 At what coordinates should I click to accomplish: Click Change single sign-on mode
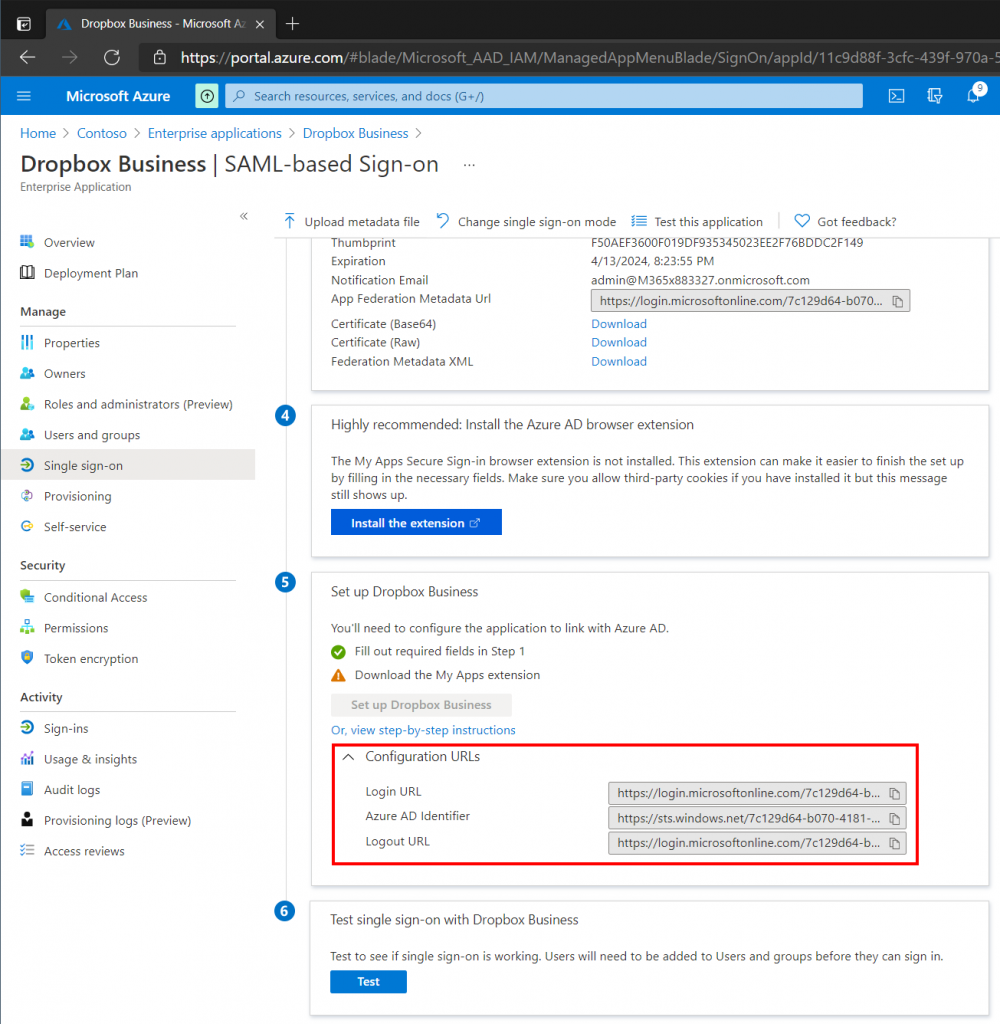(526, 221)
